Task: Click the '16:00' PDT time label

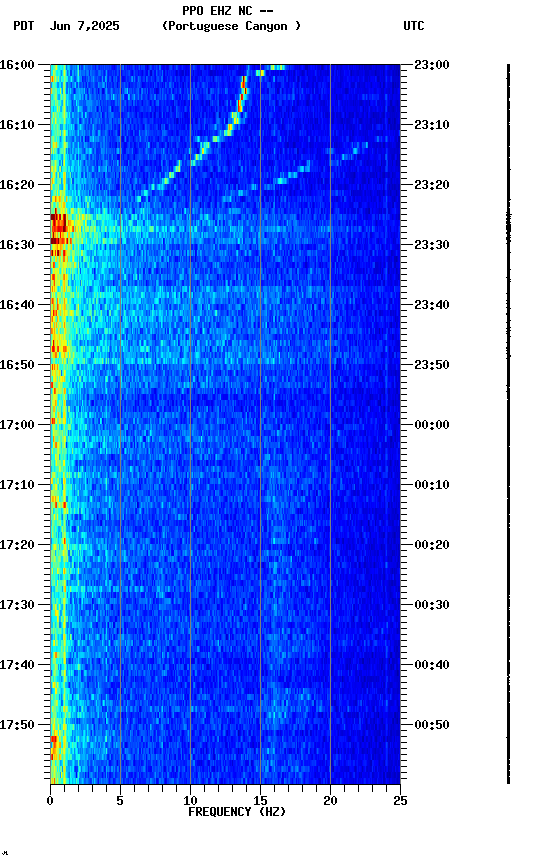Action: (17, 65)
